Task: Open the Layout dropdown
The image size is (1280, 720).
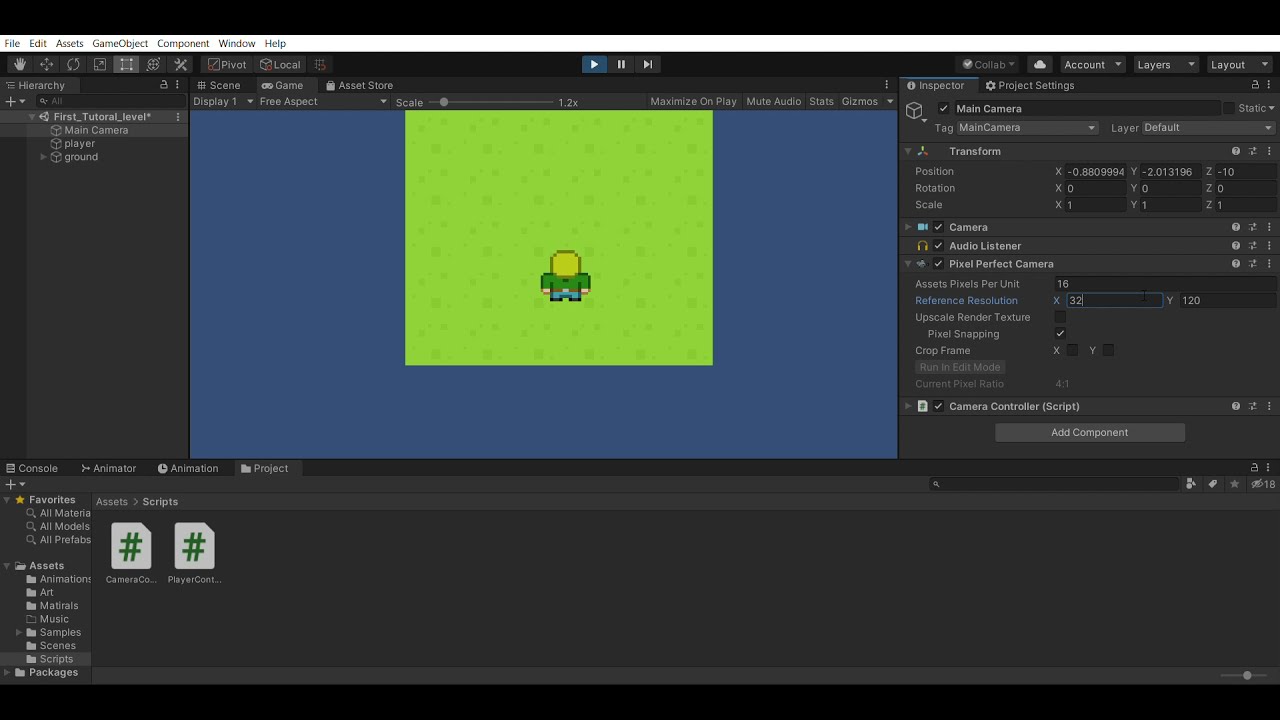Action: pos(1238,64)
